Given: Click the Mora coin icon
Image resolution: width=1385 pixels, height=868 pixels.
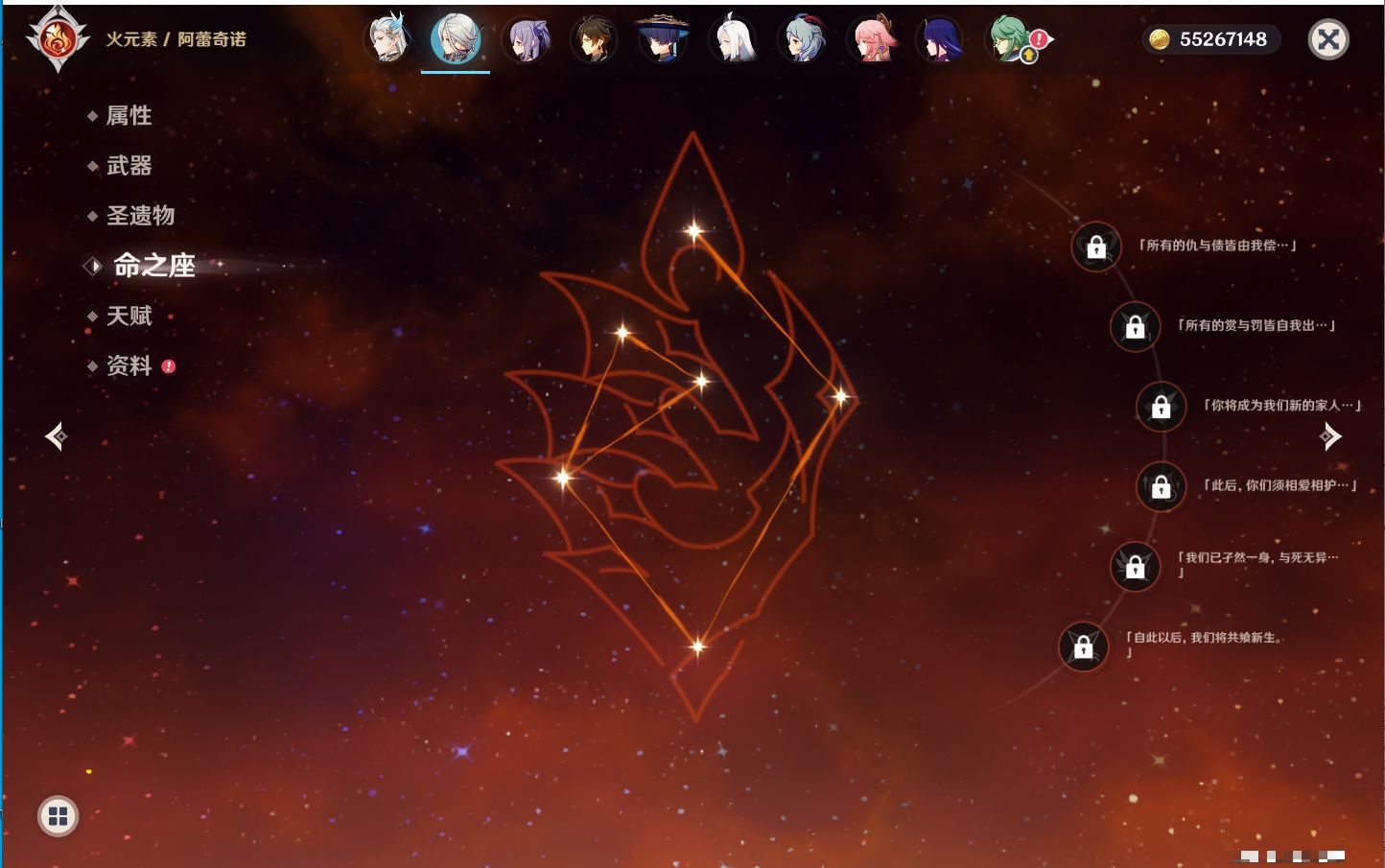Looking at the screenshot, I should 1160,39.
